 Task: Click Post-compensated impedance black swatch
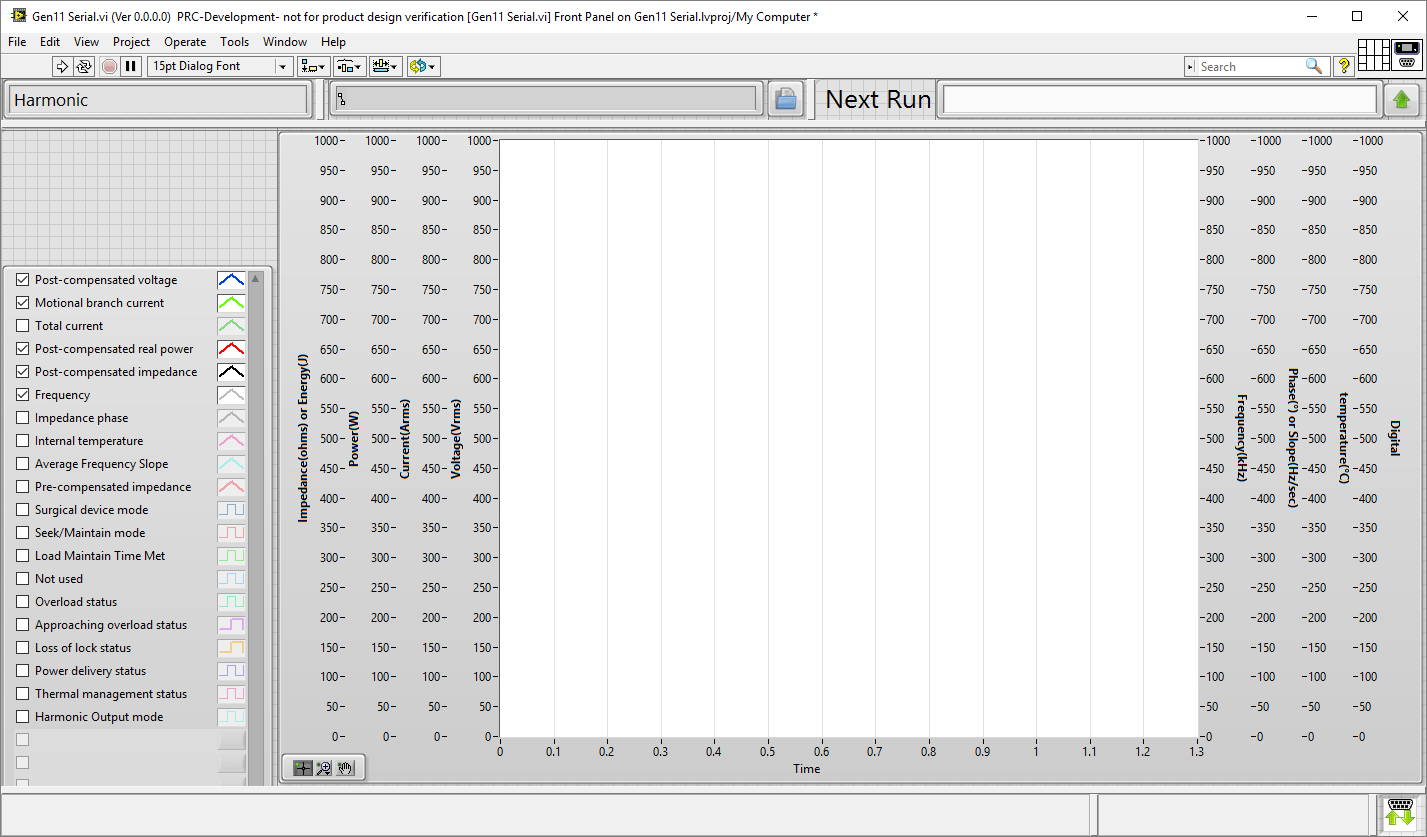point(231,372)
